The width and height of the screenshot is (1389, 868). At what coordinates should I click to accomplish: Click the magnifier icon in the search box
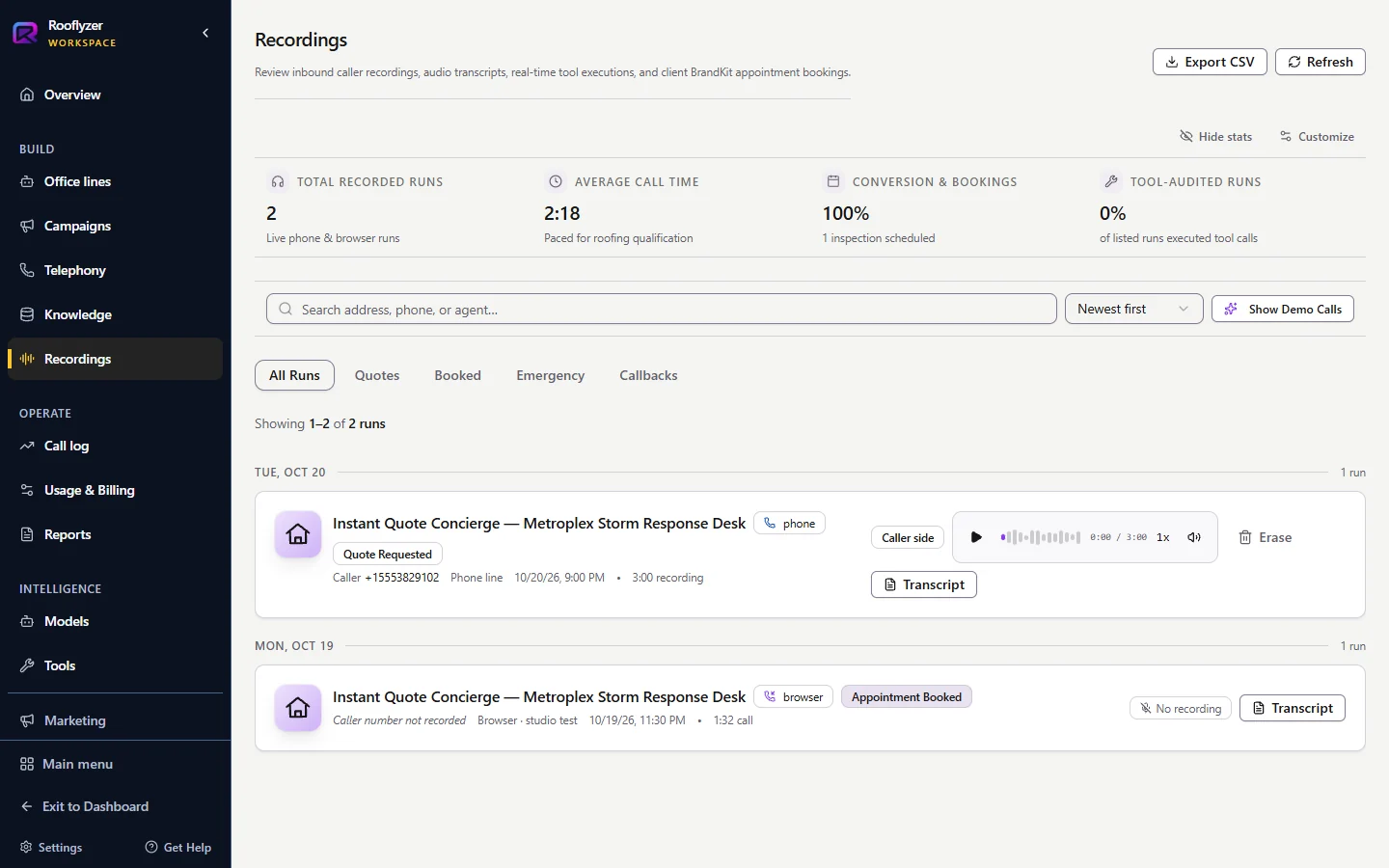tap(286, 310)
